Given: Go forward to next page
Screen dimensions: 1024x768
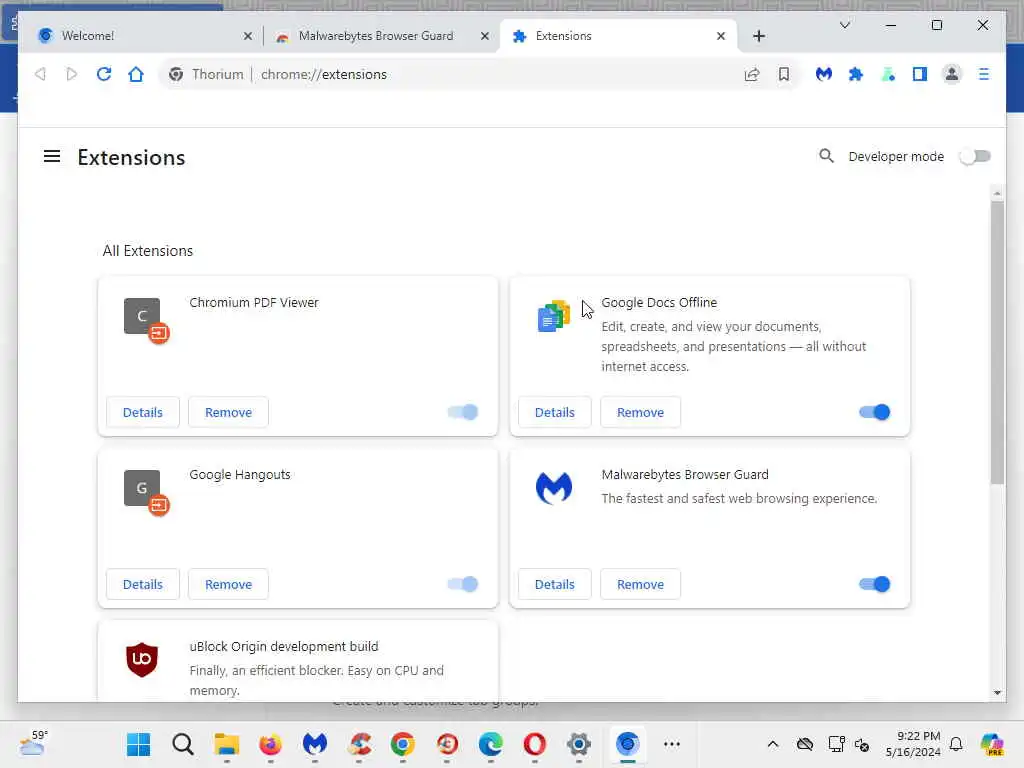Looking at the screenshot, I should click(72, 74).
